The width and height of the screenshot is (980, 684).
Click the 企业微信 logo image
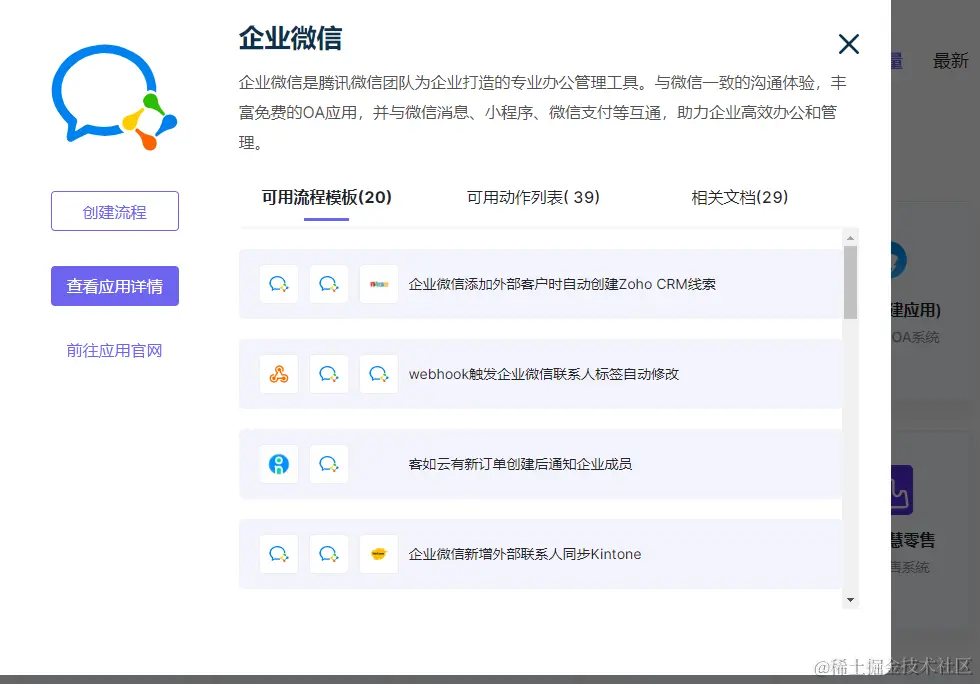tap(114, 98)
